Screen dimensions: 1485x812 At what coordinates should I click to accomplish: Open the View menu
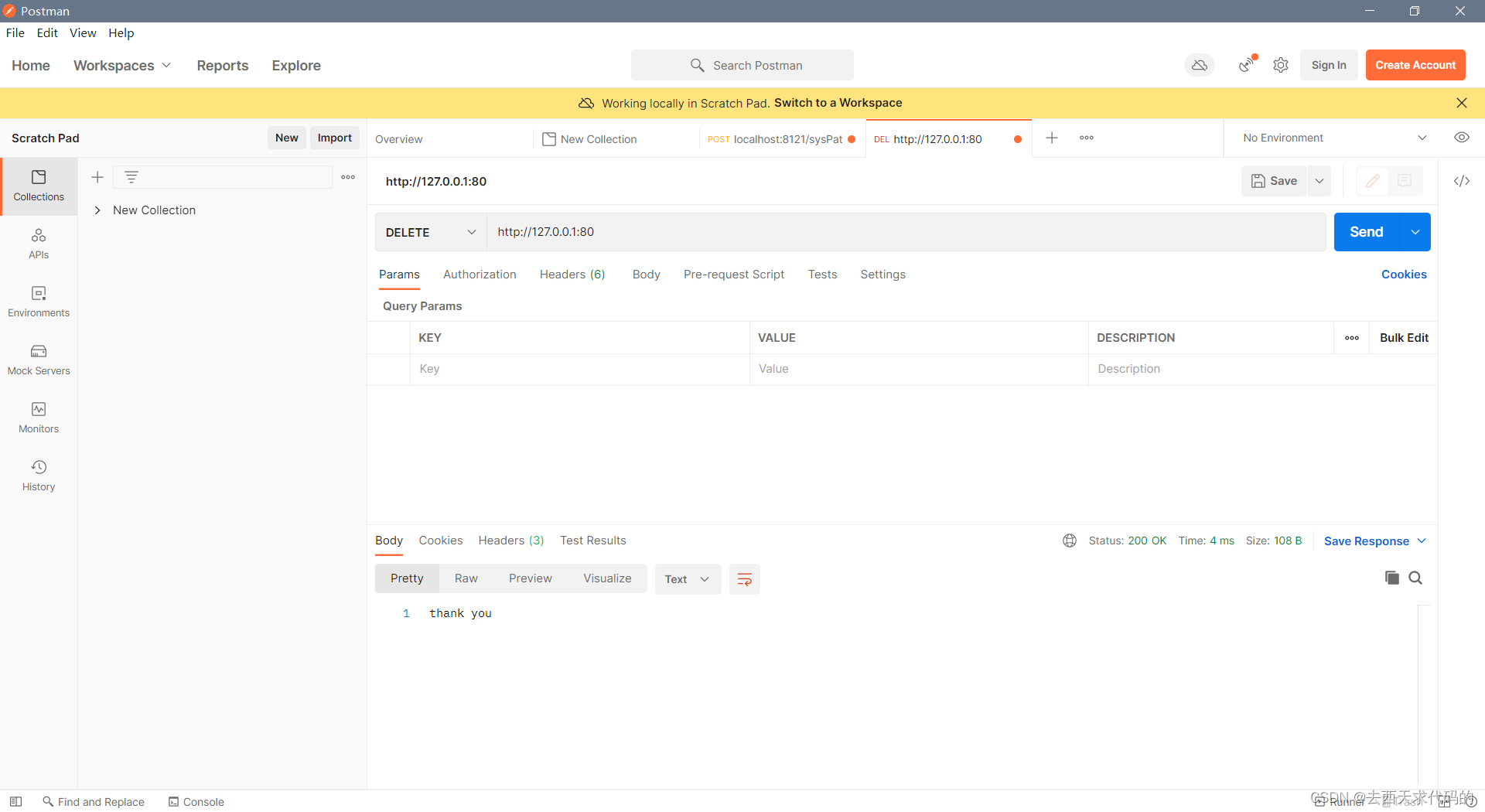pyautogui.click(x=83, y=32)
